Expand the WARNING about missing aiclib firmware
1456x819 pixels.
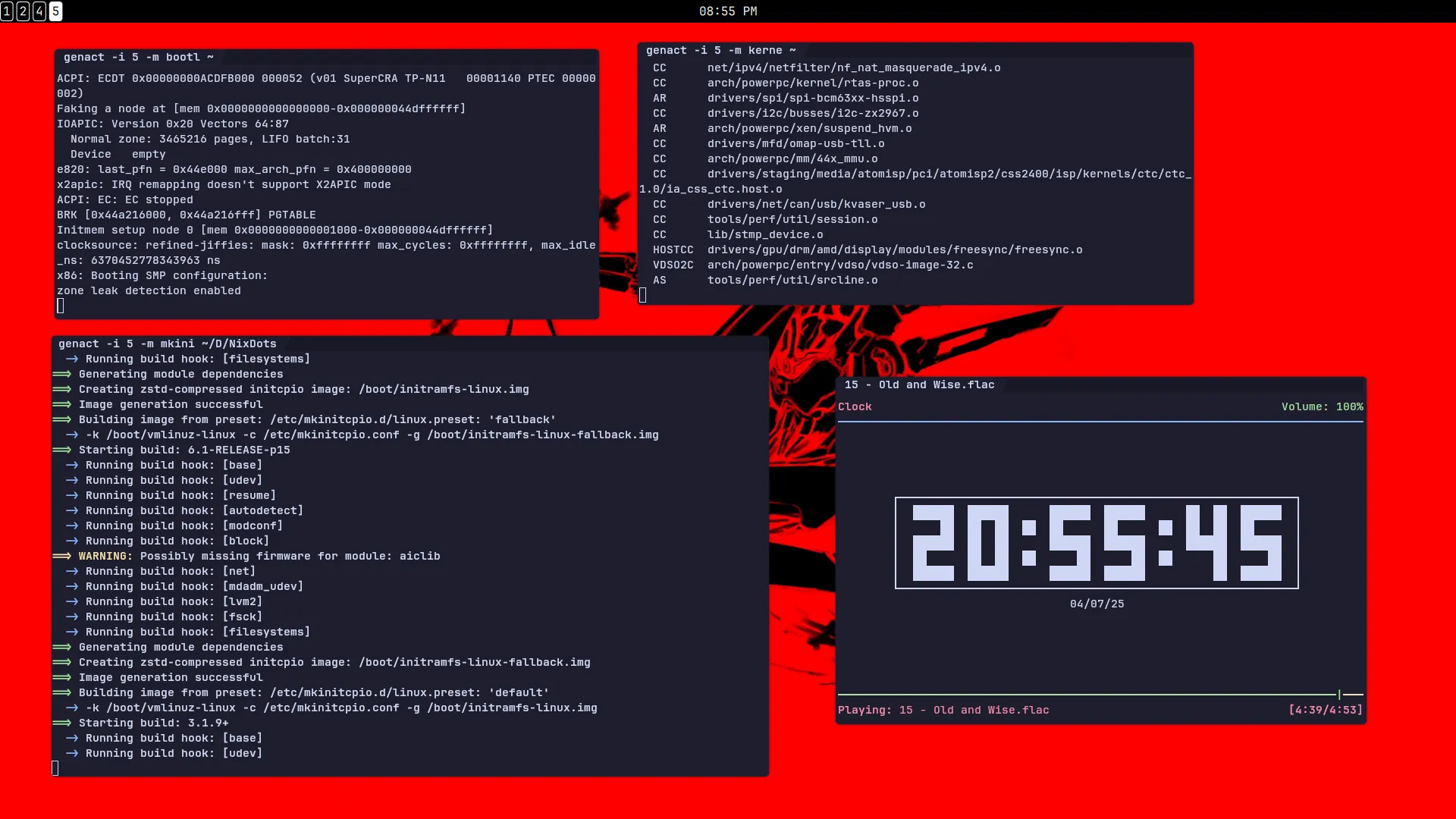258,556
